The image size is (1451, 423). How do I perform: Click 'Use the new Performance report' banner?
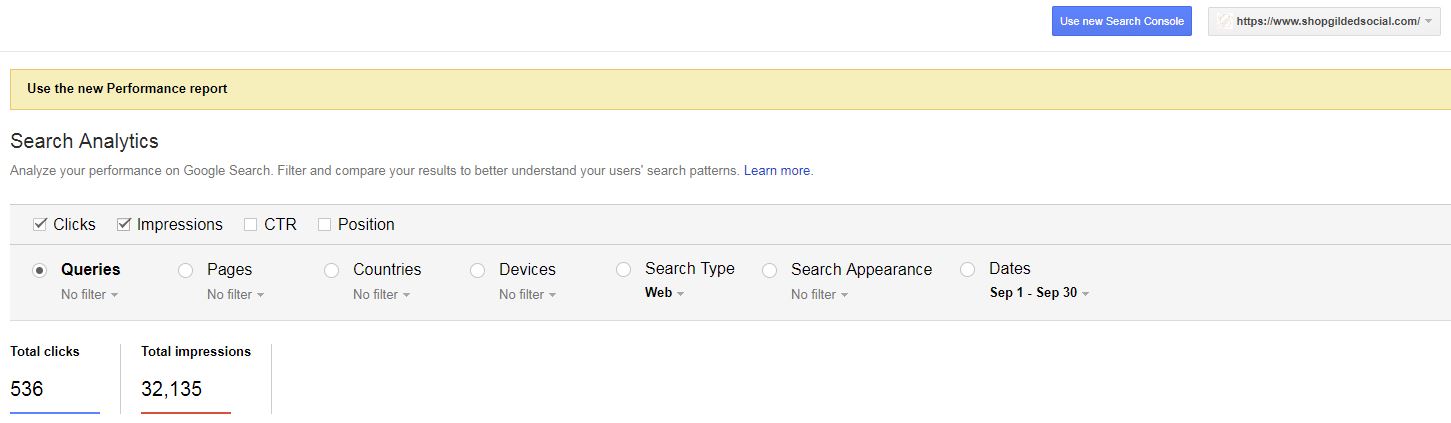click(x=127, y=89)
